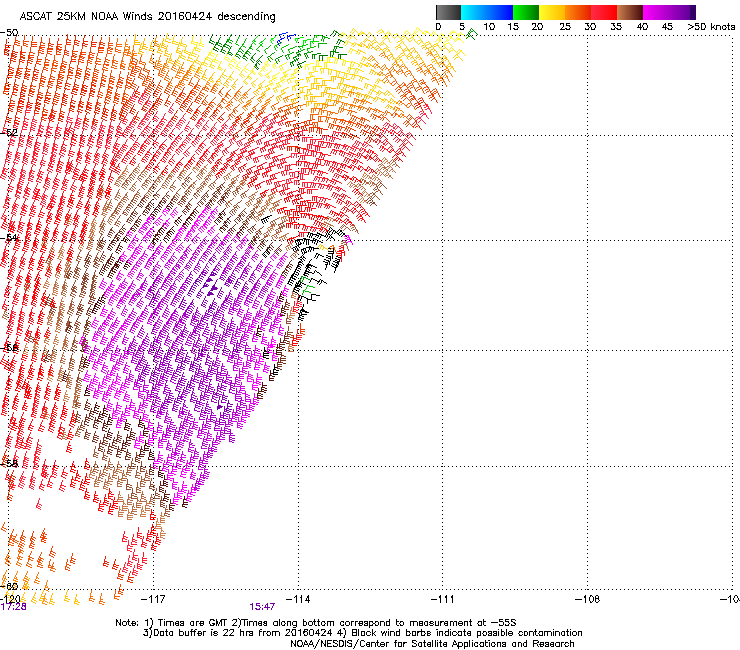Click the '20' legend scale label
Viewport: 740px width, 650px height.
[537, 27]
